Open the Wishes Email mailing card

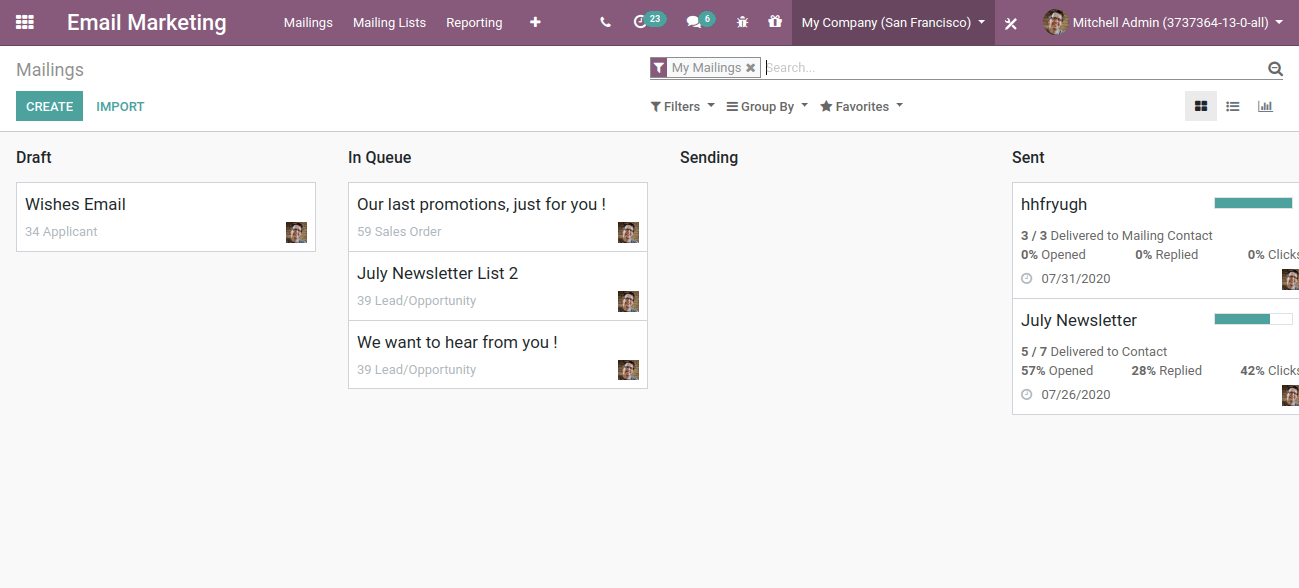[166, 217]
